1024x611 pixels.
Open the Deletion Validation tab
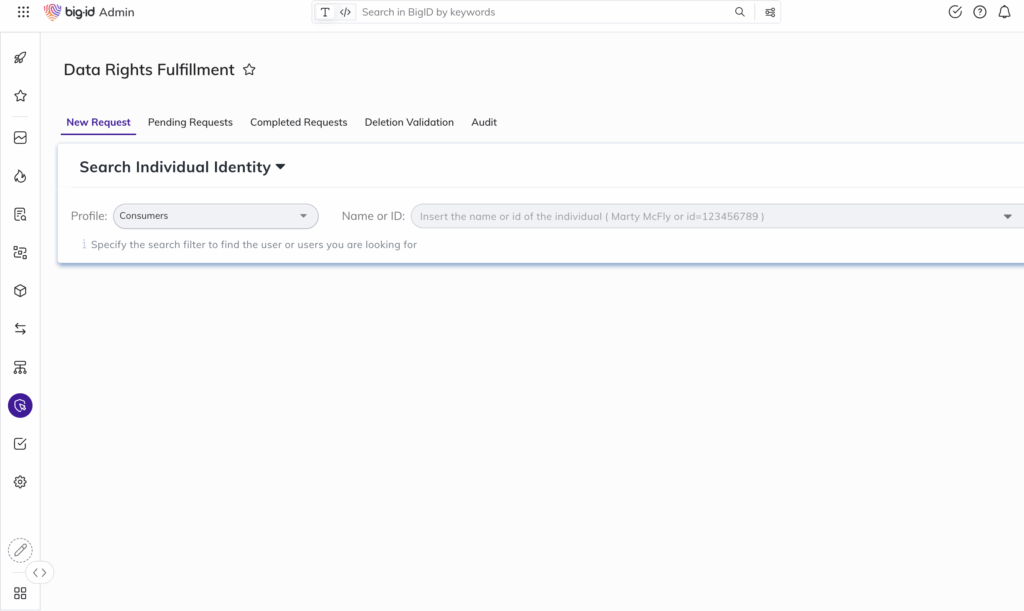pos(408,122)
